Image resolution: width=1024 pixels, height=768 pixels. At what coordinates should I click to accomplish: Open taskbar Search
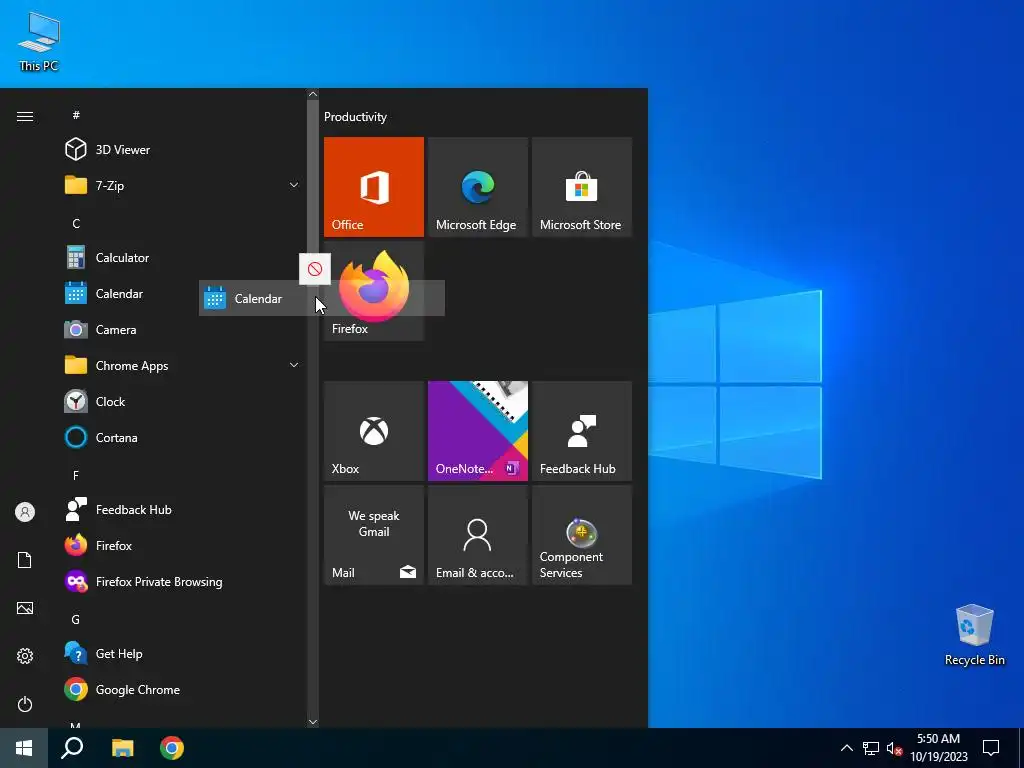(72, 748)
